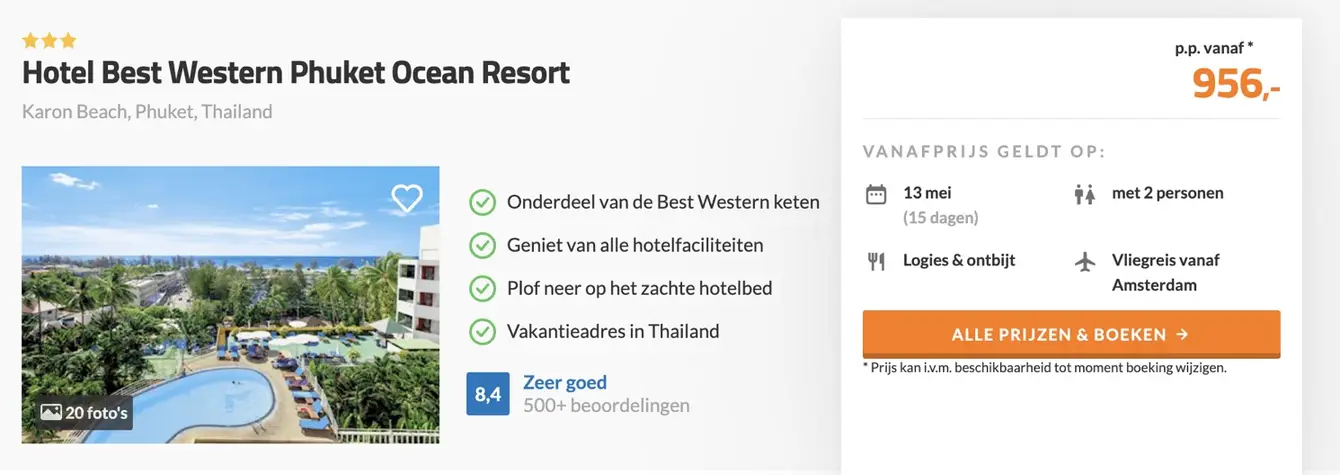Select Karon Beach, Phuket, Thailand location text
The height and width of the screenshot is (475, 1340).
coord(147,112)
